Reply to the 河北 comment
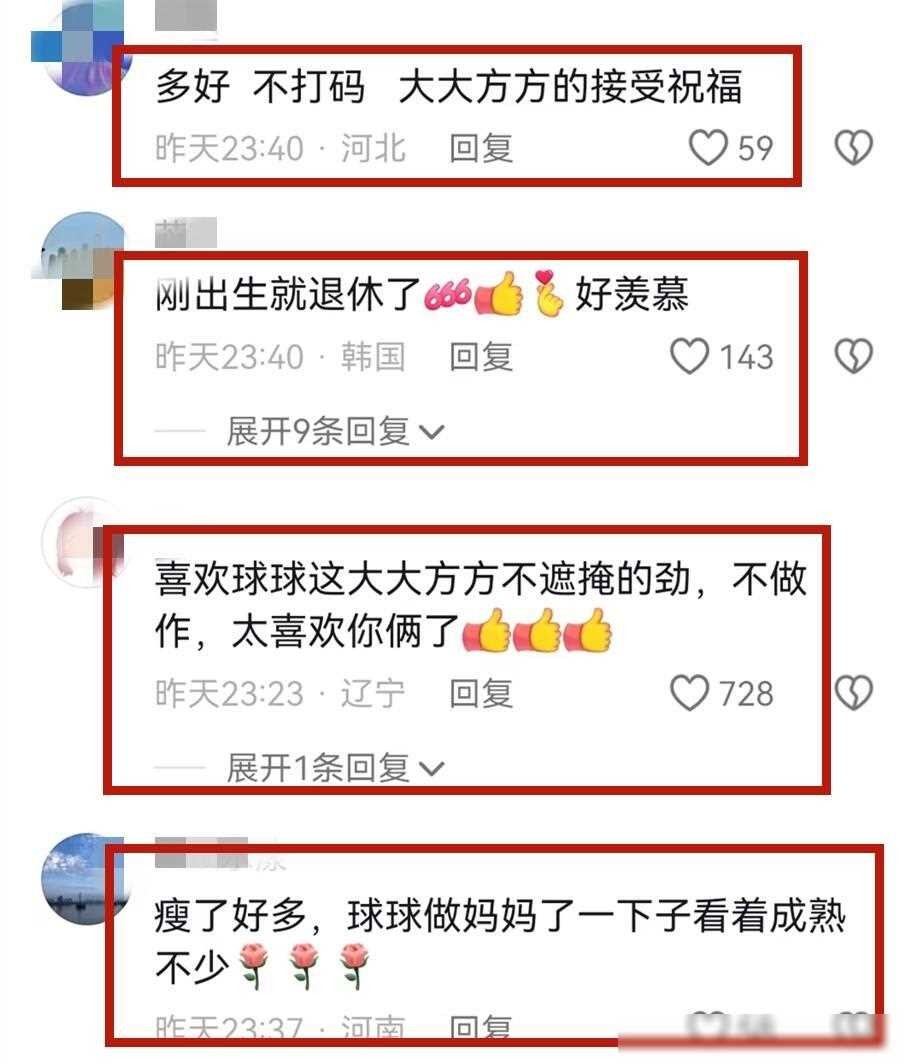 tap(481, 148)
